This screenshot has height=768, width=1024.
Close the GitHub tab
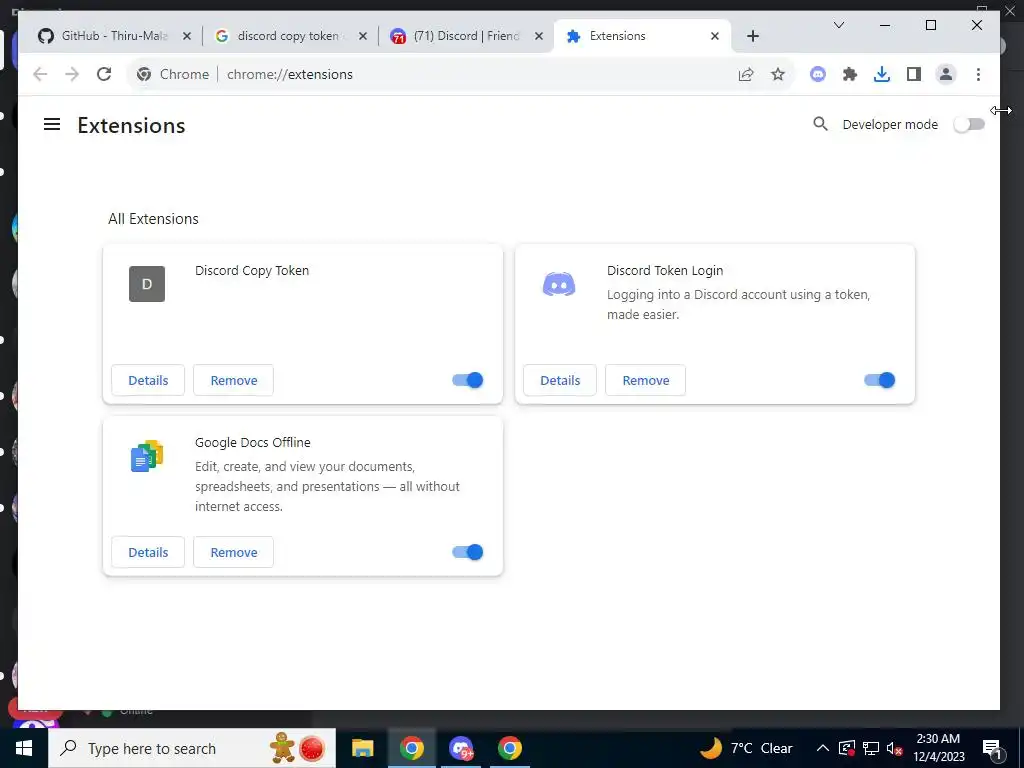(x=187, y=36)
